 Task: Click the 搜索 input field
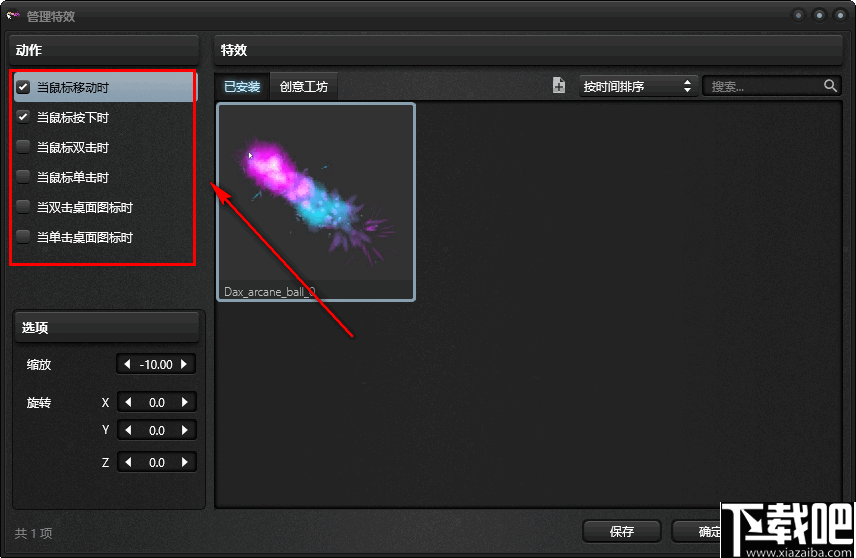[762, 86]
